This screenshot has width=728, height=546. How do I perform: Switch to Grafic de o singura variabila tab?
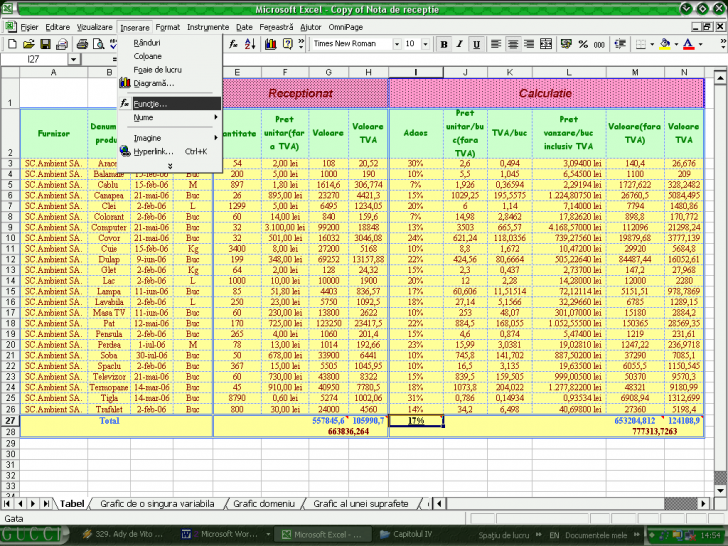[157, 504]
